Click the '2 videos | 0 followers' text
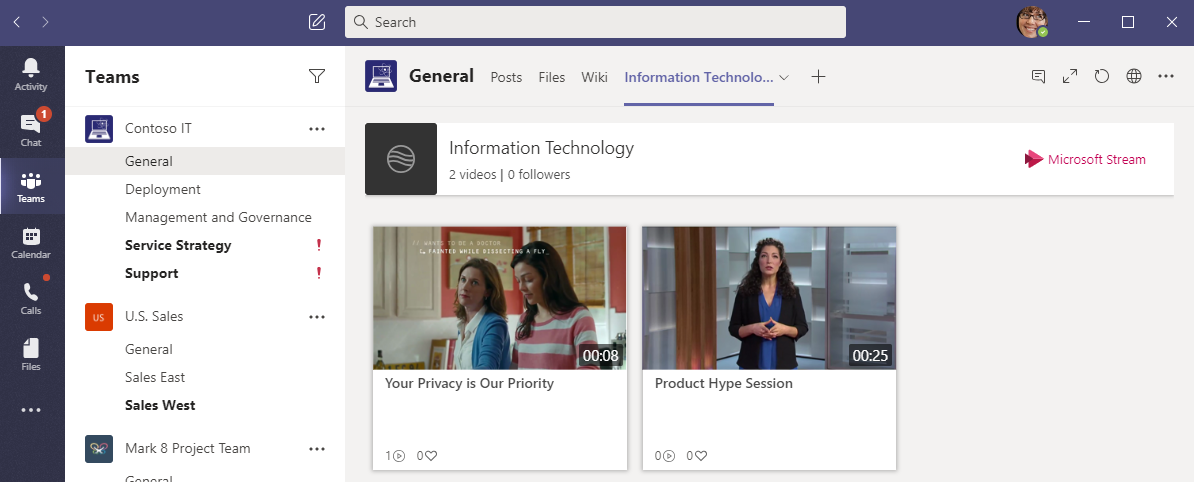The height and width of the screenshot is (482, 1194). click(509, 174)
